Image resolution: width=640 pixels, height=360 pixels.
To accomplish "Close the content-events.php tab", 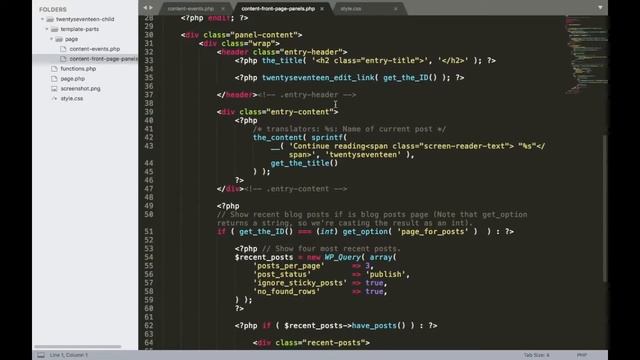I will click(223, 9).
